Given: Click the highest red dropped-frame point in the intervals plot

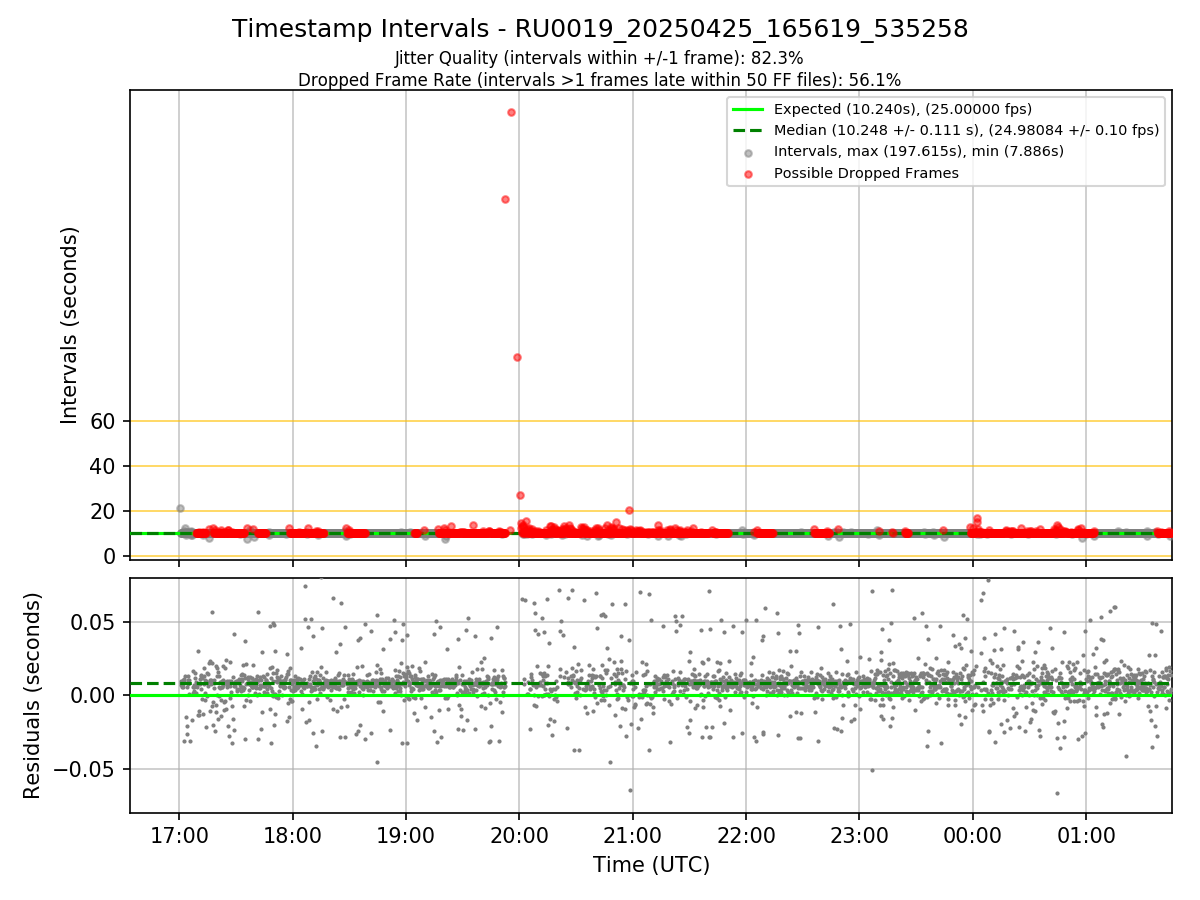Looking at the screenshot, I should tap(511, 112).
